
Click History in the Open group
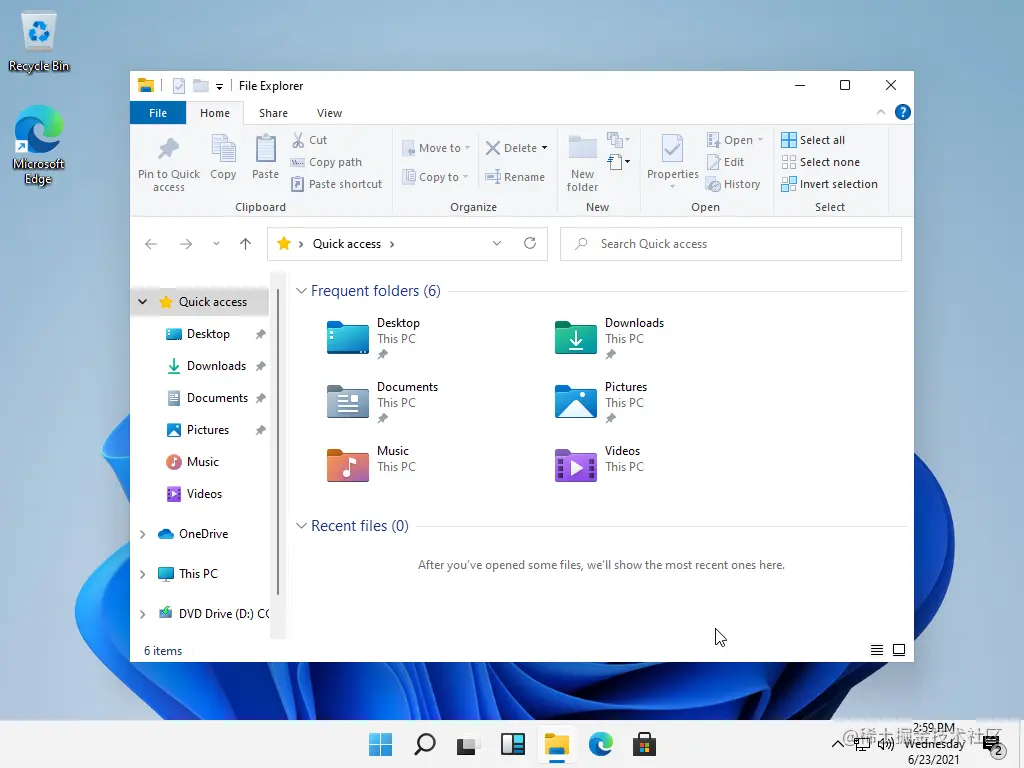click(x=733, y=184)
